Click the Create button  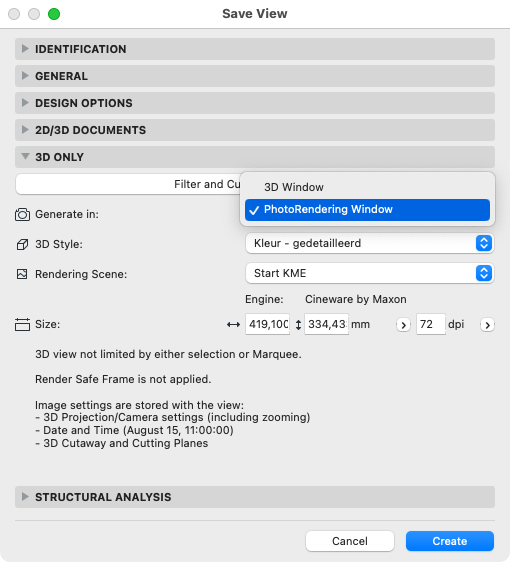450,541
